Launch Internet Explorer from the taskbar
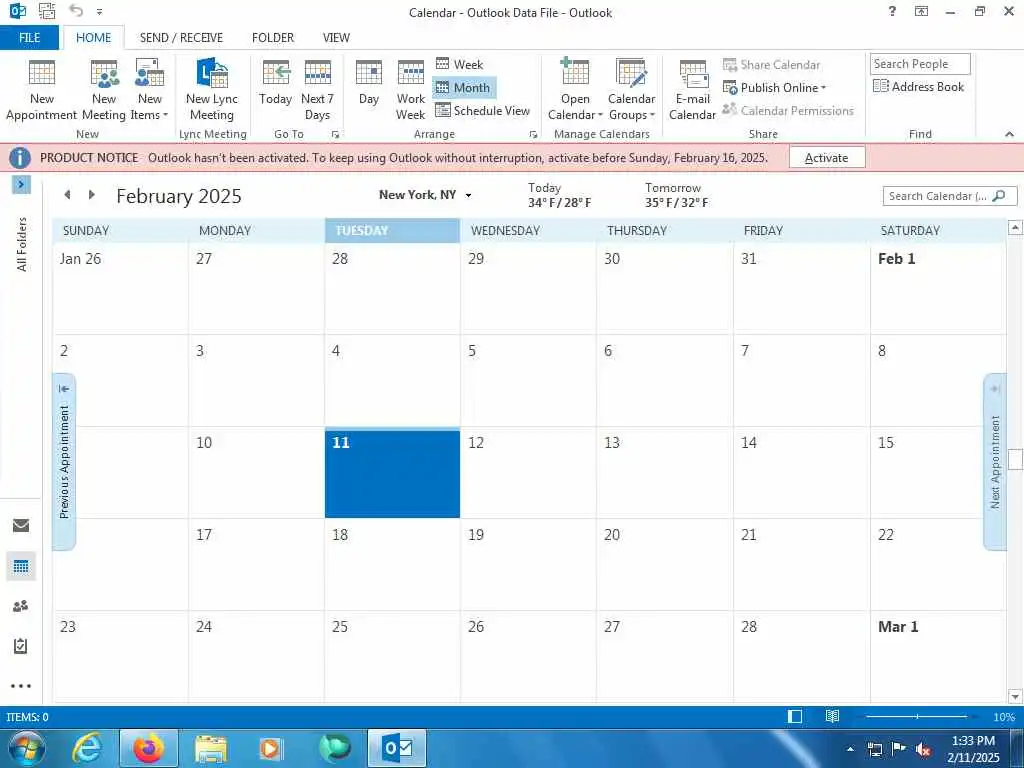 coord(88,748)
